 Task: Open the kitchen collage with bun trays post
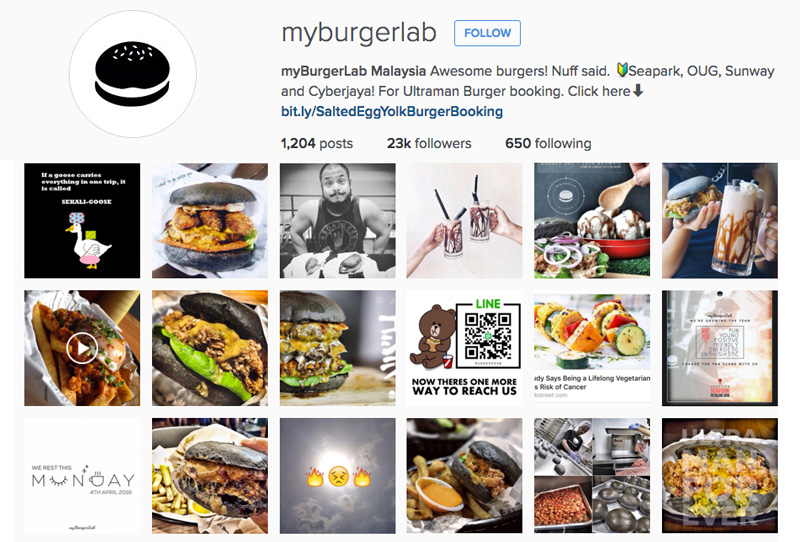tap(592, 476)
